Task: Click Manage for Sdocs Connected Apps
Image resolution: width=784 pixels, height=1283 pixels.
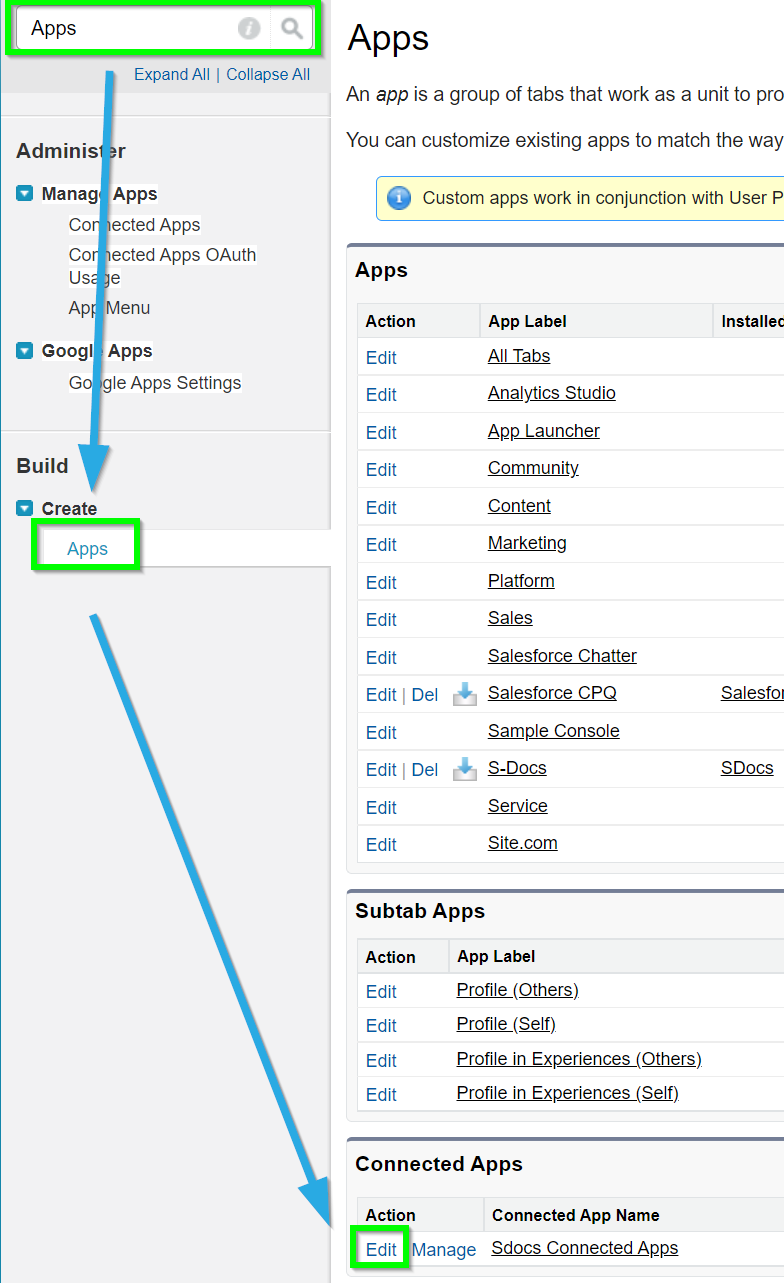Action: pos(444,1249)
